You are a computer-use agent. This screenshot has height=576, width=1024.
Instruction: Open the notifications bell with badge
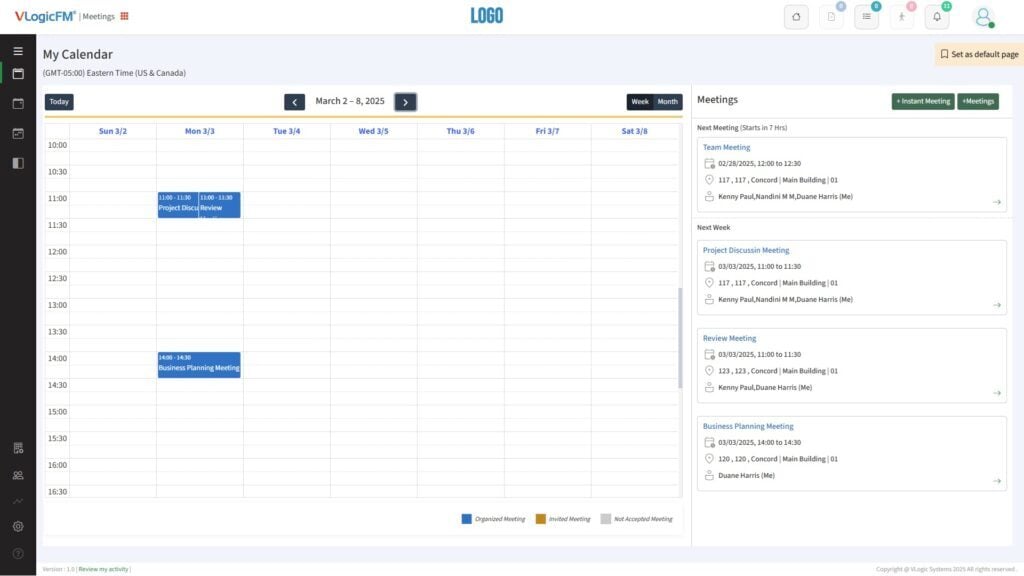938,17
